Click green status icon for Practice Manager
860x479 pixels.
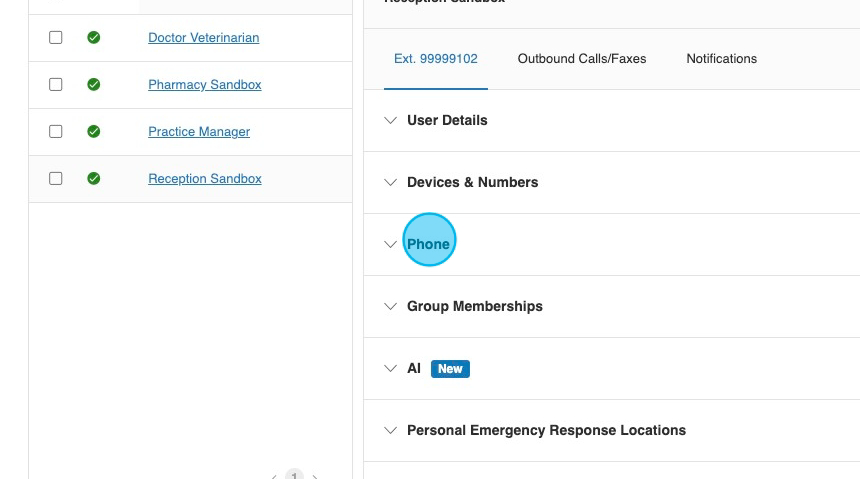click(x=94, y=132)
